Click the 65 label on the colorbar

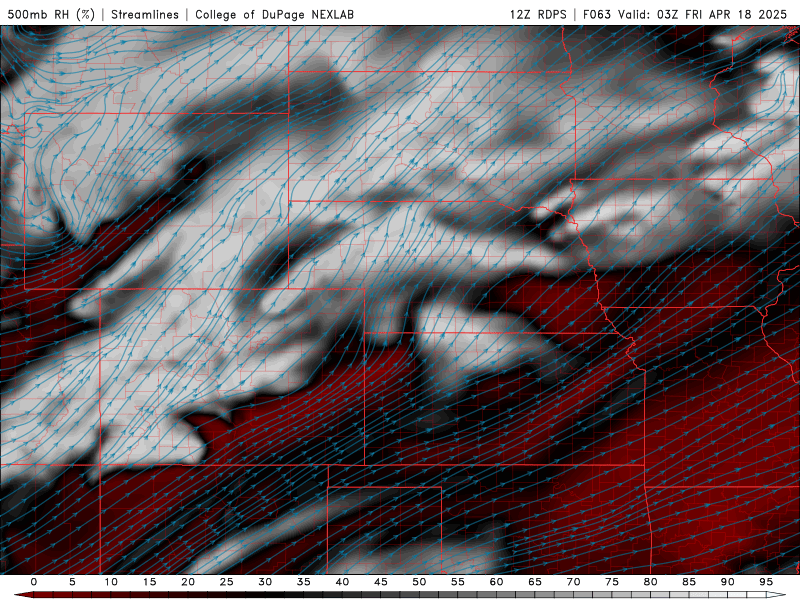(x=535, y=582)
